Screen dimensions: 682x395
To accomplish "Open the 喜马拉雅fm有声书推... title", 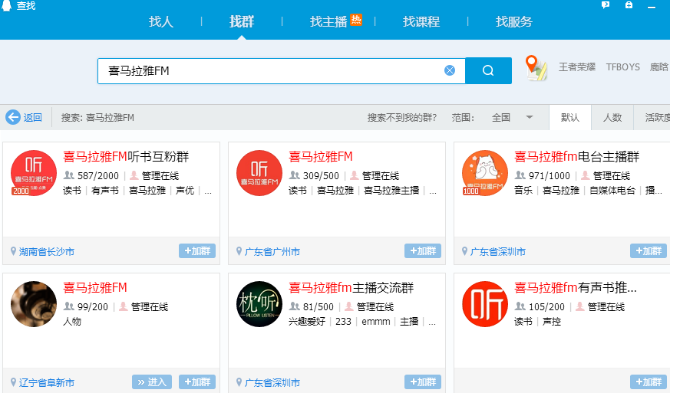I will [x=575, y=288].
